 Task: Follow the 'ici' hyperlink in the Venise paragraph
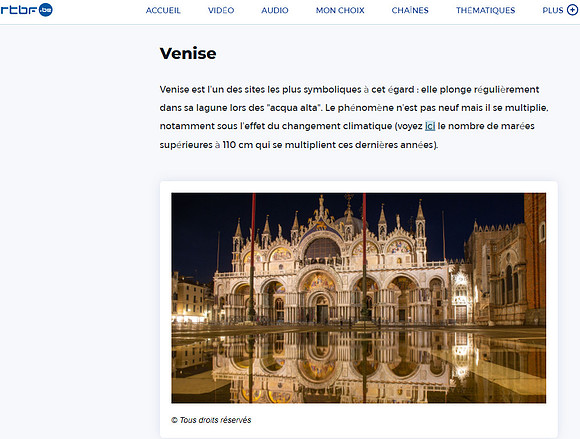pos(430,126)
